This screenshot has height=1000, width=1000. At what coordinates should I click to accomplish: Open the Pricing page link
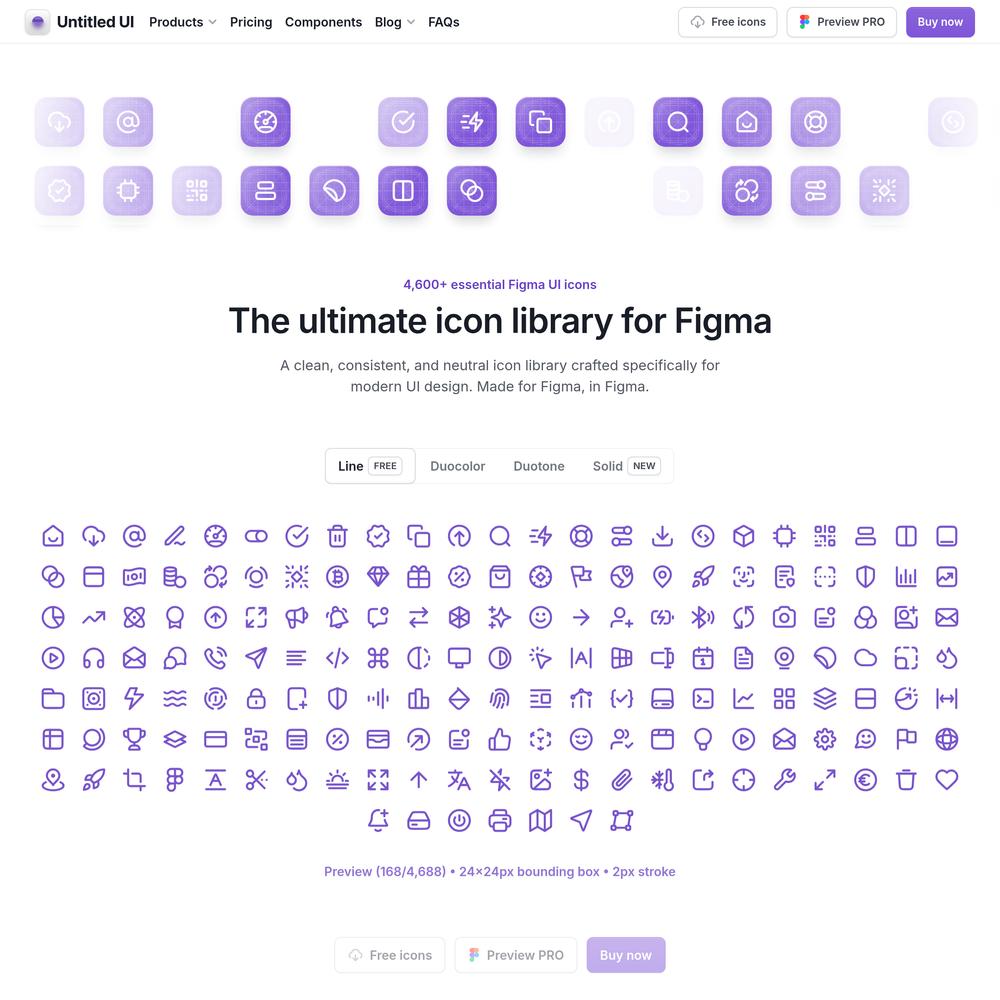point(251,22)
